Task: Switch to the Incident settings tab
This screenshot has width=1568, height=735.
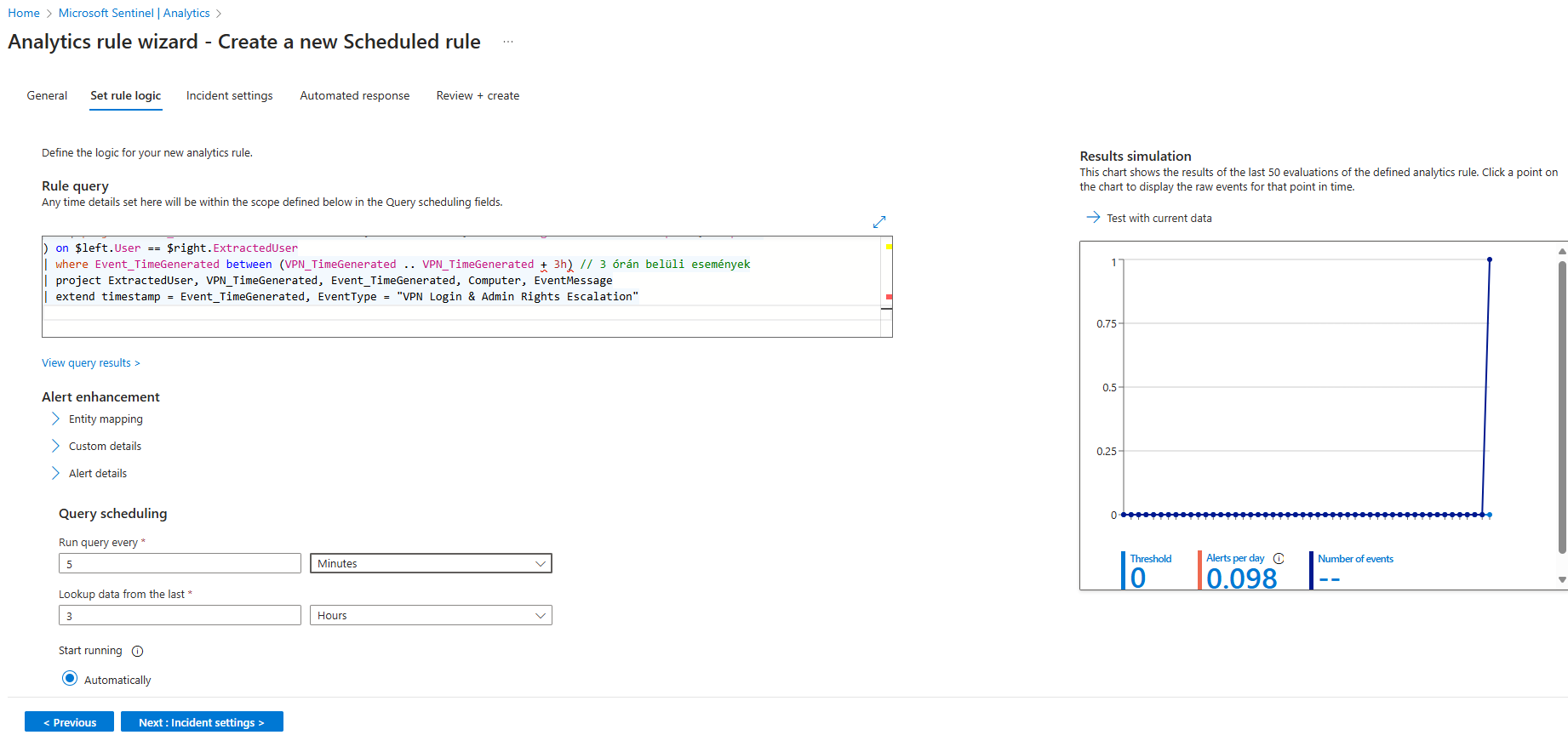Action: coord(229,96)
